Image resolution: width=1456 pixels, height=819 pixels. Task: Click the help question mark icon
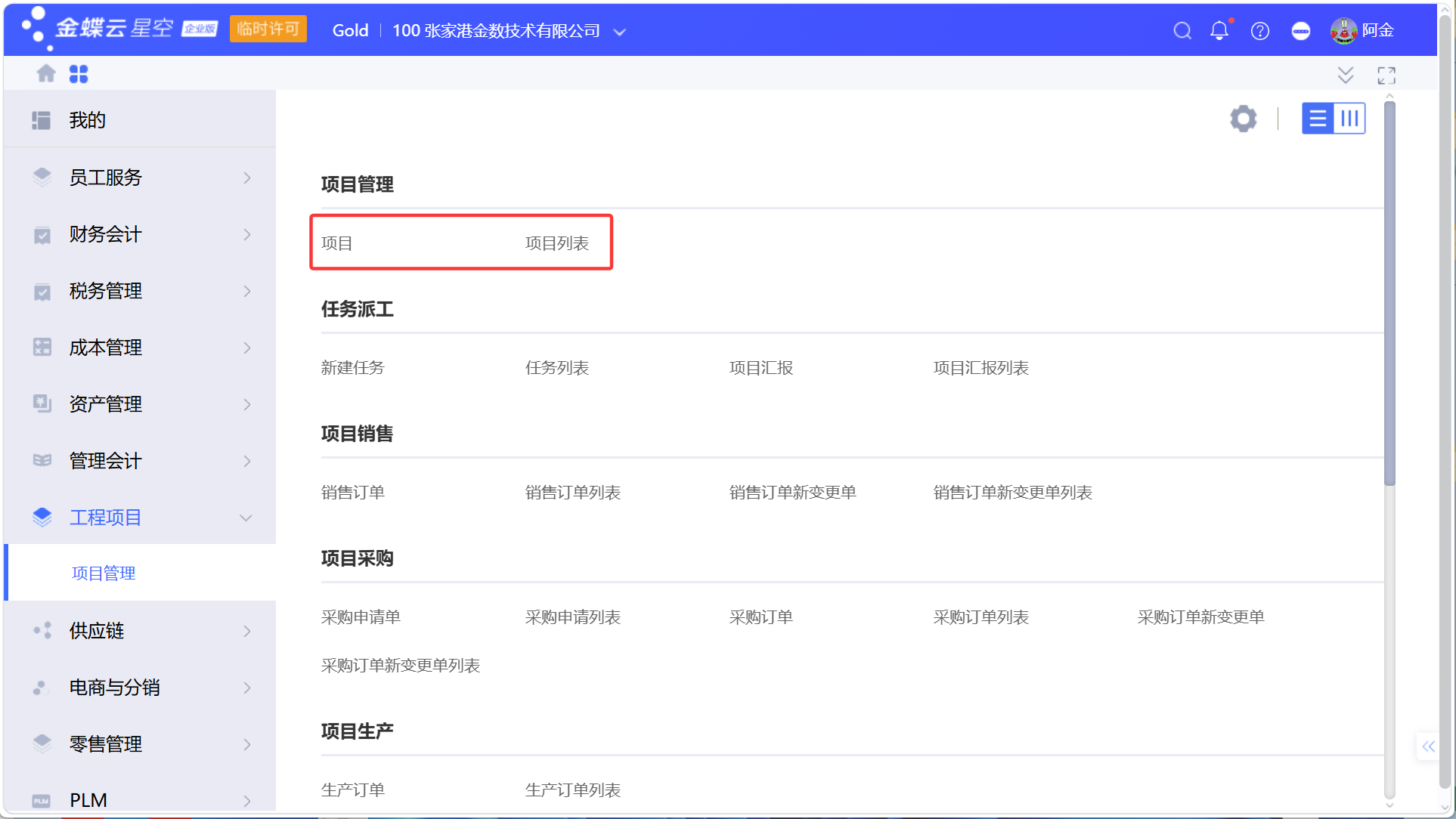(1260, 30)
